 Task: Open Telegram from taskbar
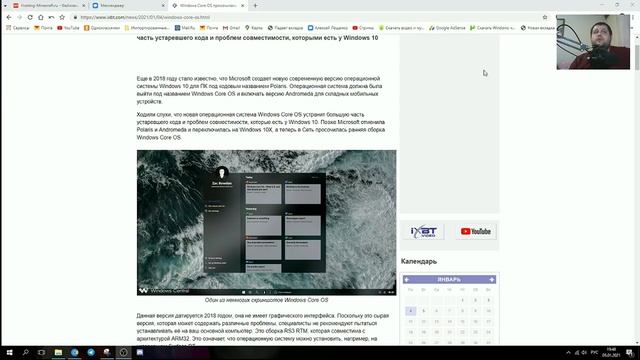click(x=91, y=352)
